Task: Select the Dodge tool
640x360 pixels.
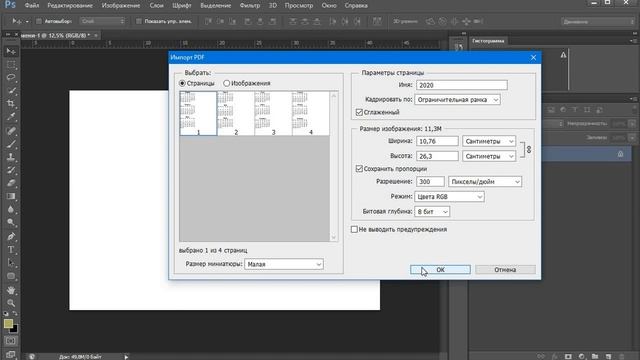Action: pos(11,222)
